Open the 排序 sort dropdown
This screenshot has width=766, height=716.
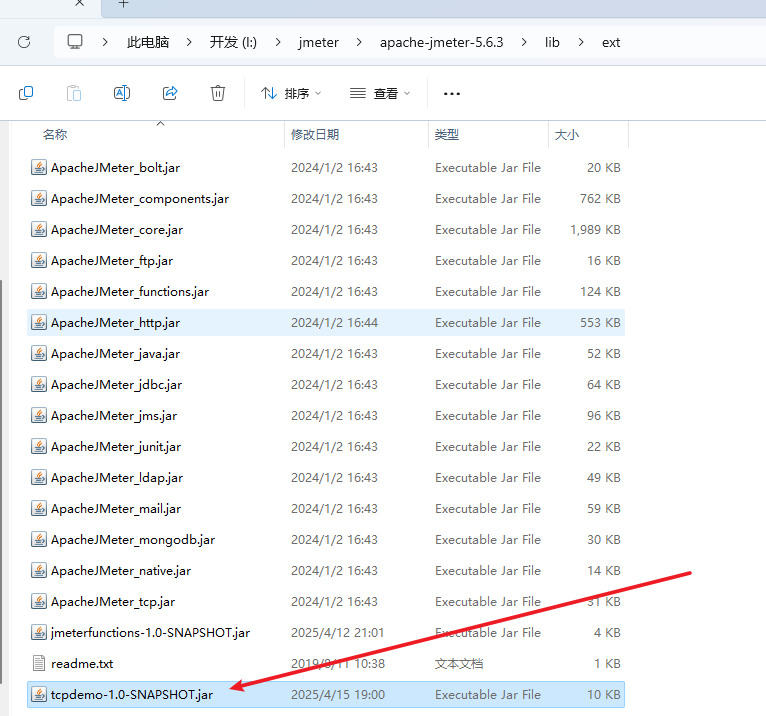(x=291, y=93)
